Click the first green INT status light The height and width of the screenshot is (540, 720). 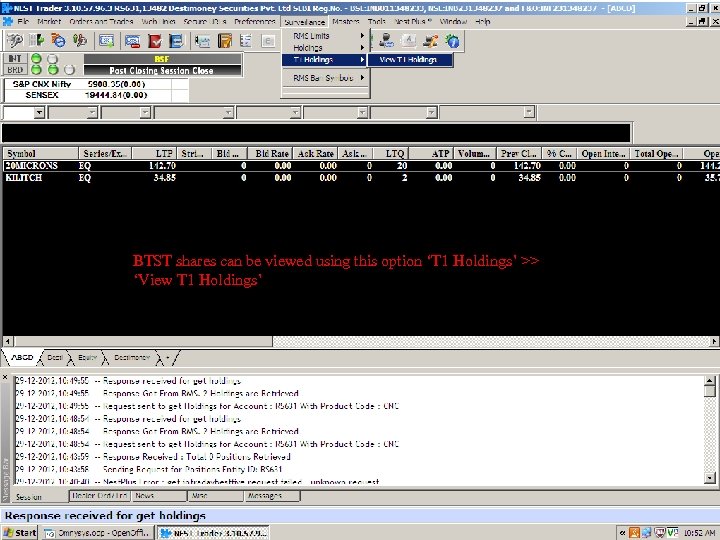click(x=36, y=58)
